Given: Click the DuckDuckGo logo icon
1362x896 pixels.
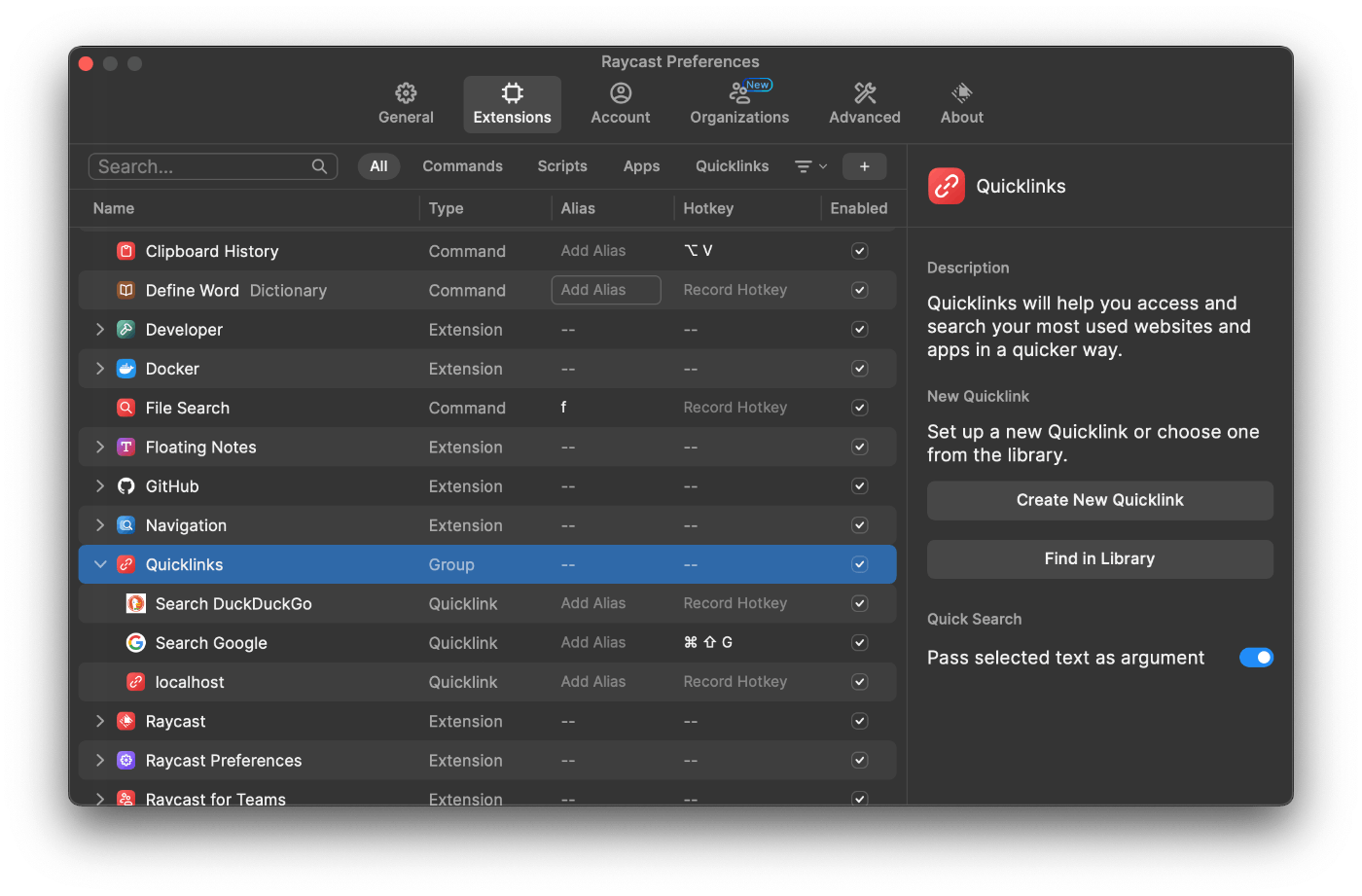Looking at the screenshot, I should (x=136, y=604).
